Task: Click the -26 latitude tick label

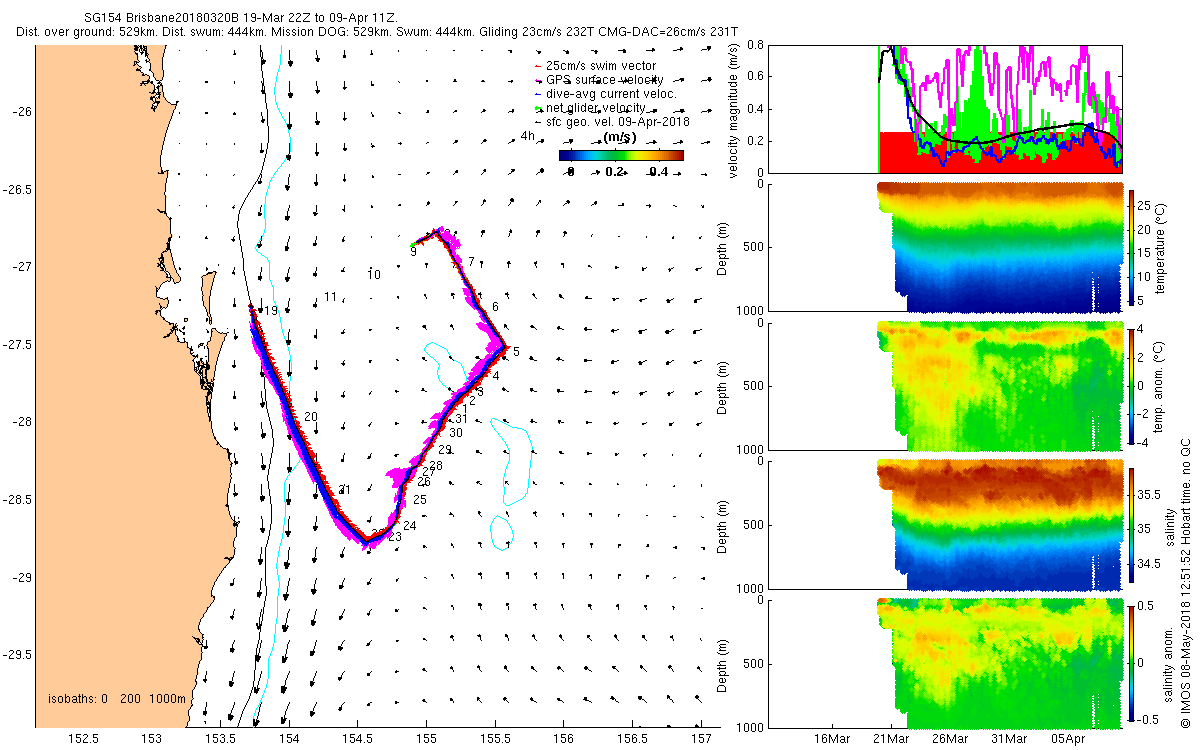Action: tap(20, 111)
